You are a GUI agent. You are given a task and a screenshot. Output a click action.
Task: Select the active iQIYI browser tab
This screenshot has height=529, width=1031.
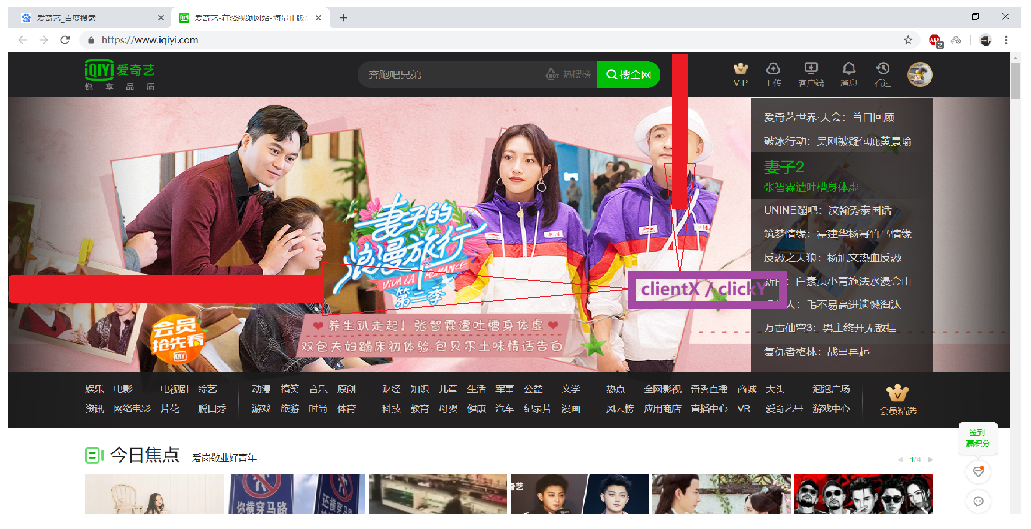(250, 18)
